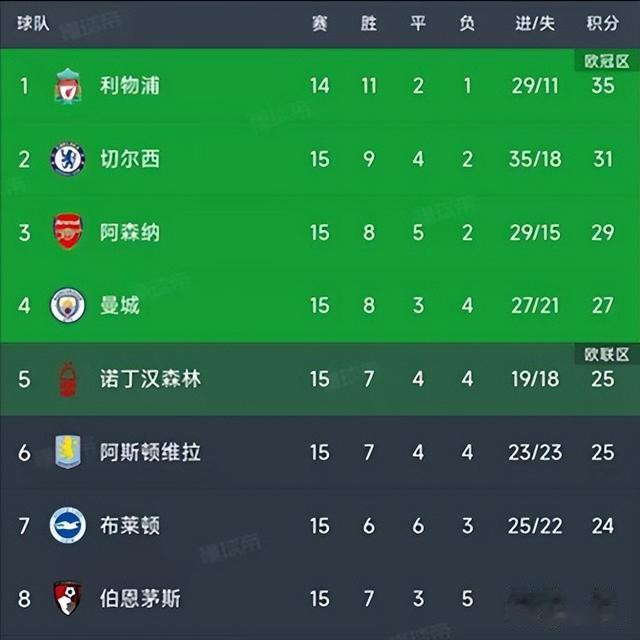Screen dimensions: 640x640
Task: Click the Bournemouth club crest
Action: point(68,598)
